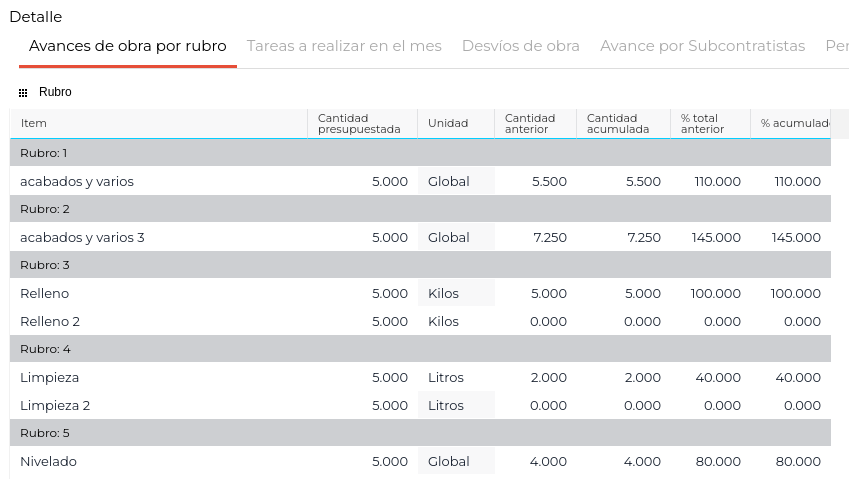
Task: Collapse the Rubro: 4 group row
Action: (x=44, y=349)
